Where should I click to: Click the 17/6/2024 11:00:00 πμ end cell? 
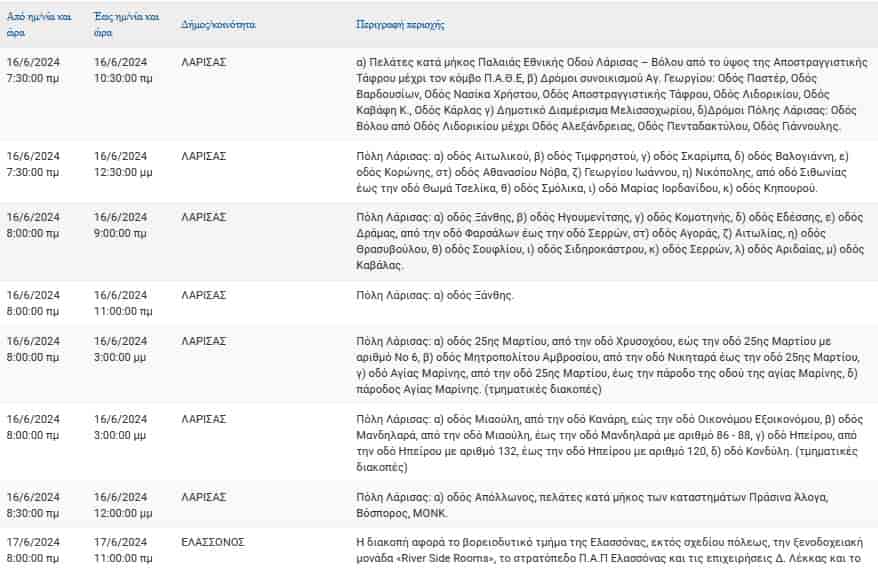pos(126,549)
